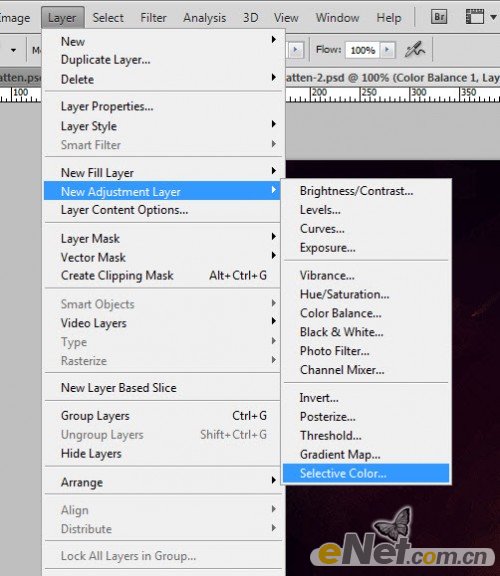Open the Flow percentage slider arrow

tap(387, 50)
